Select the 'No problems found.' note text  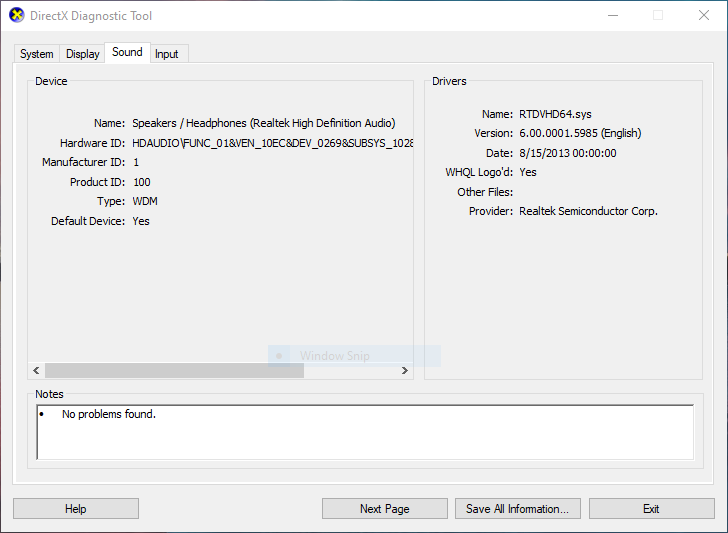pyautogui.click(x=109, y=414)
